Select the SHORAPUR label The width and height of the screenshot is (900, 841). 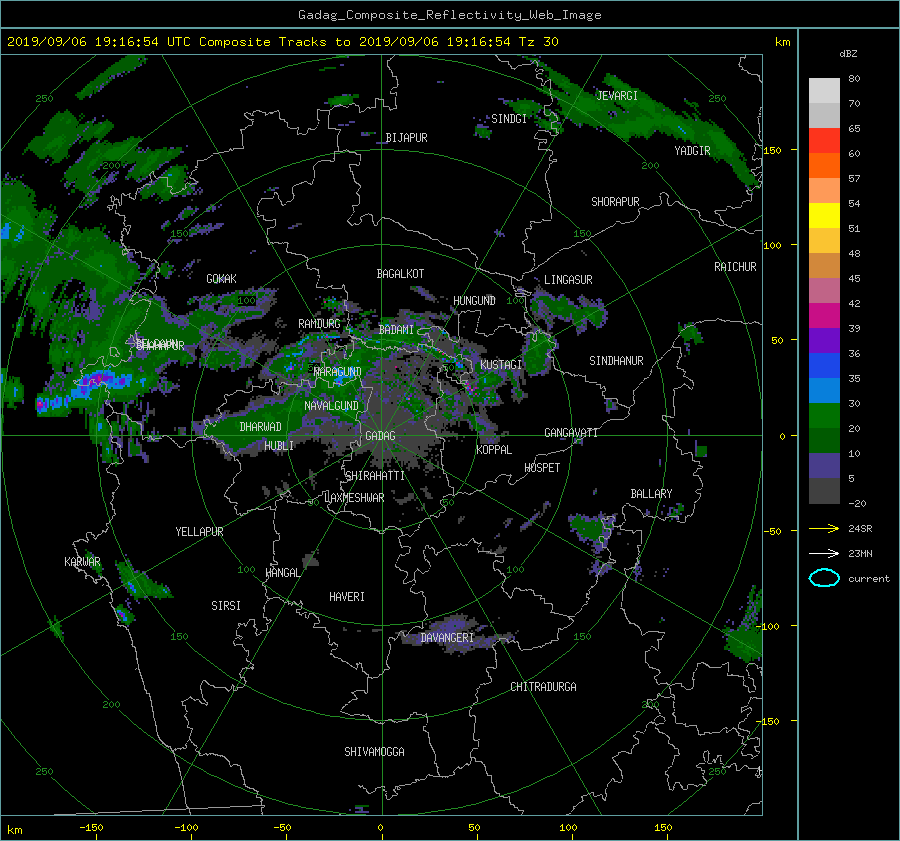tap(615, 202)
